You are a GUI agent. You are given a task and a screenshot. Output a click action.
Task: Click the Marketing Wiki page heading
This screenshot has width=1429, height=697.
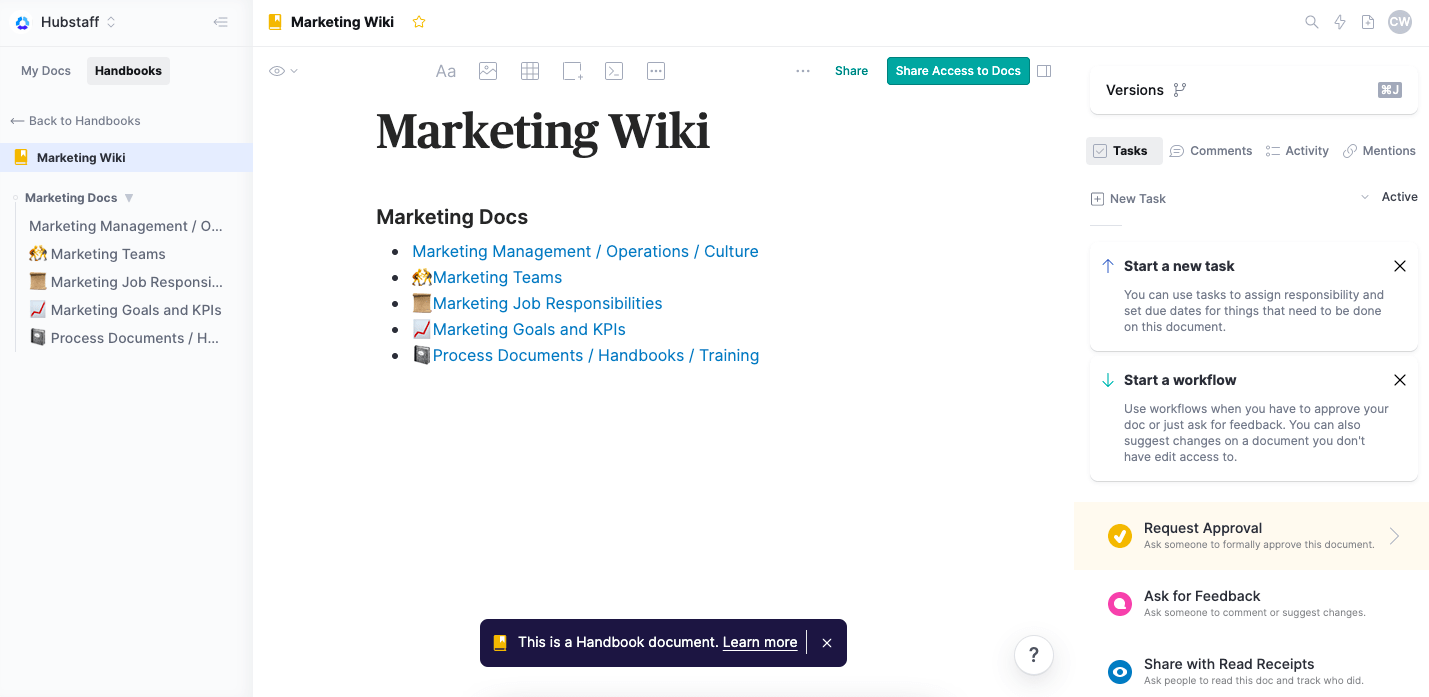click(543, 131)
